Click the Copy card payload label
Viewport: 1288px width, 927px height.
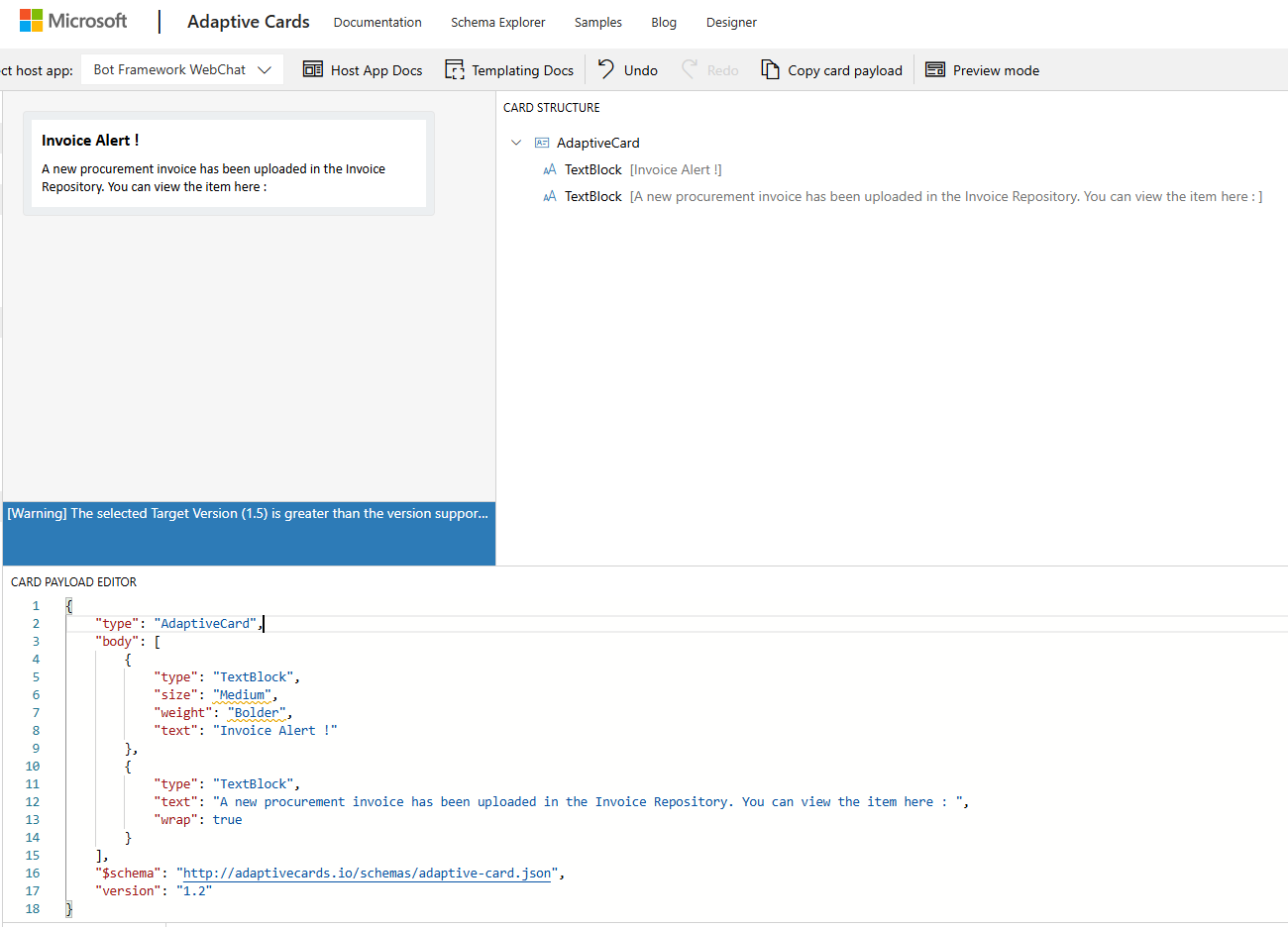click(x=845, y=70)
